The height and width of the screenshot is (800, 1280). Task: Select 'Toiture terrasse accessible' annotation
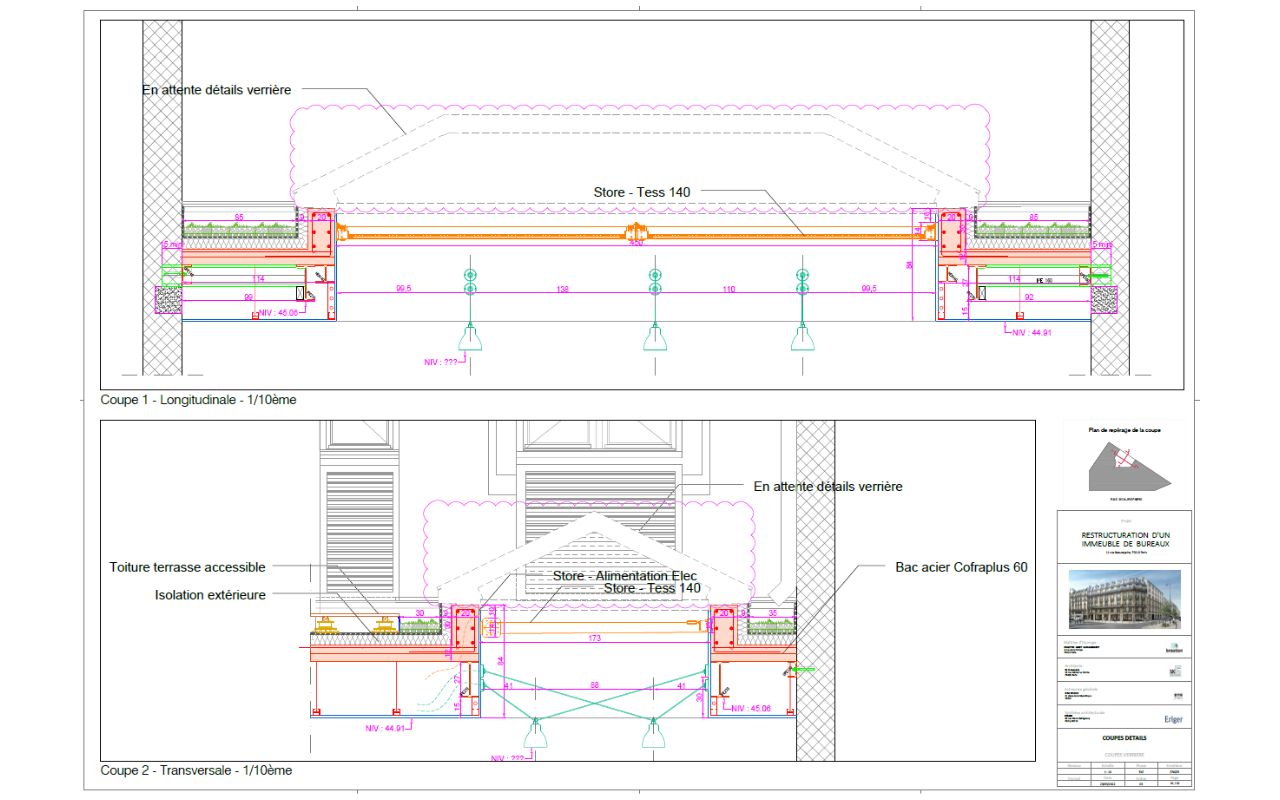[187, 567]
